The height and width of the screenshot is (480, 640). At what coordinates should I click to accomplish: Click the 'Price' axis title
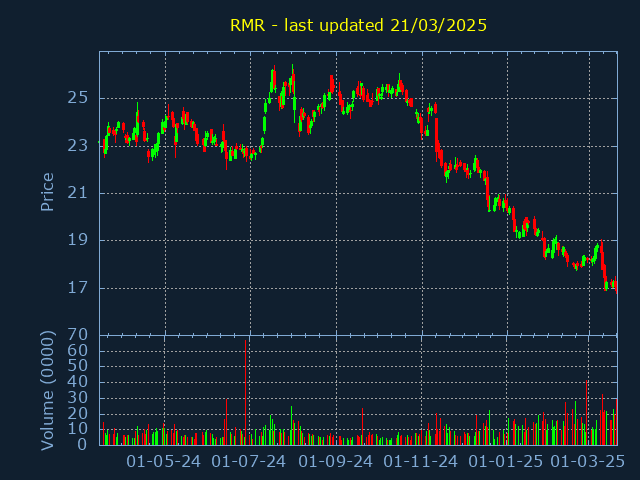click(47, 192)
